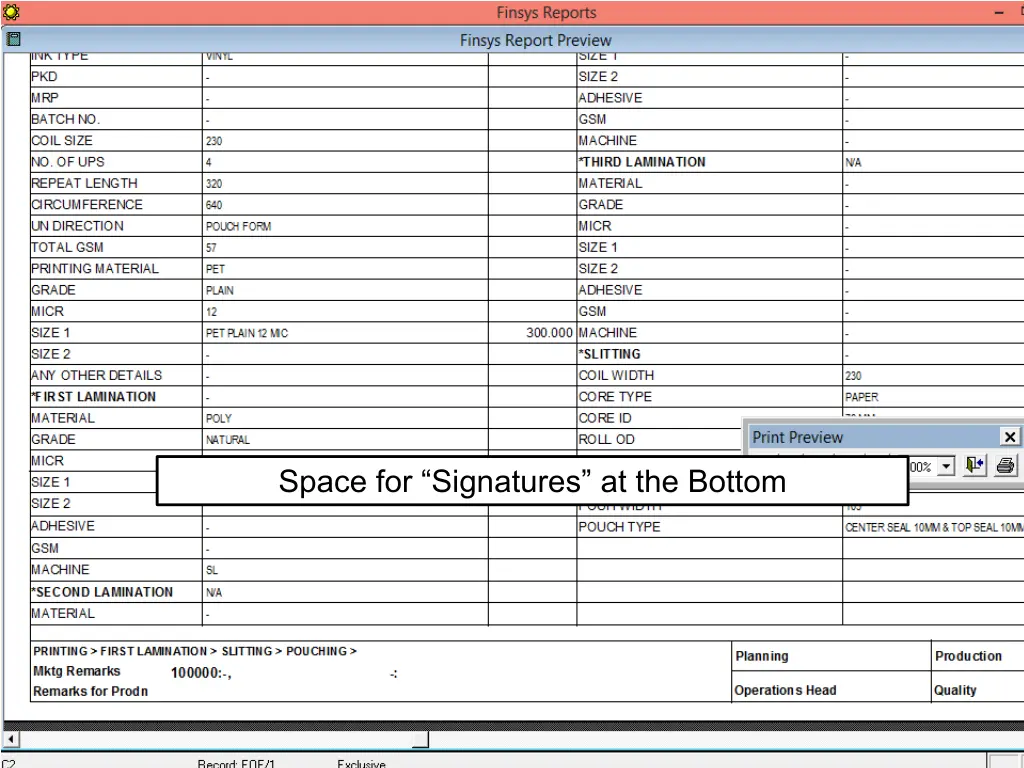Click the 'POUCH FORM' value
This screenshot has height=768, width=1024.
238,227
